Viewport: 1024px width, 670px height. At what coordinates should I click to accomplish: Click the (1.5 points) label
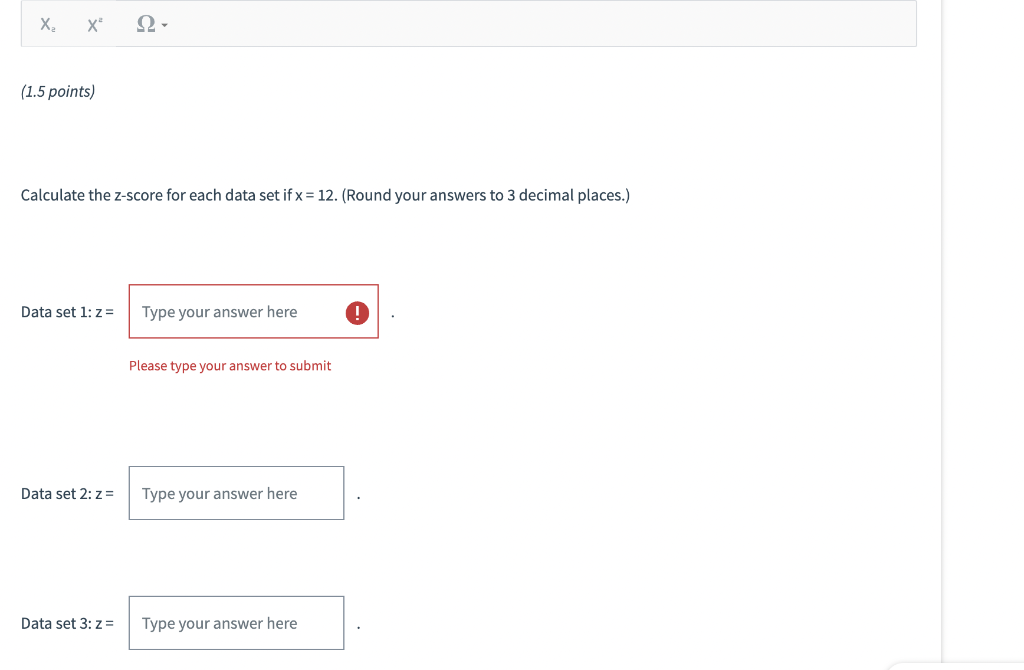pos(57,90)
